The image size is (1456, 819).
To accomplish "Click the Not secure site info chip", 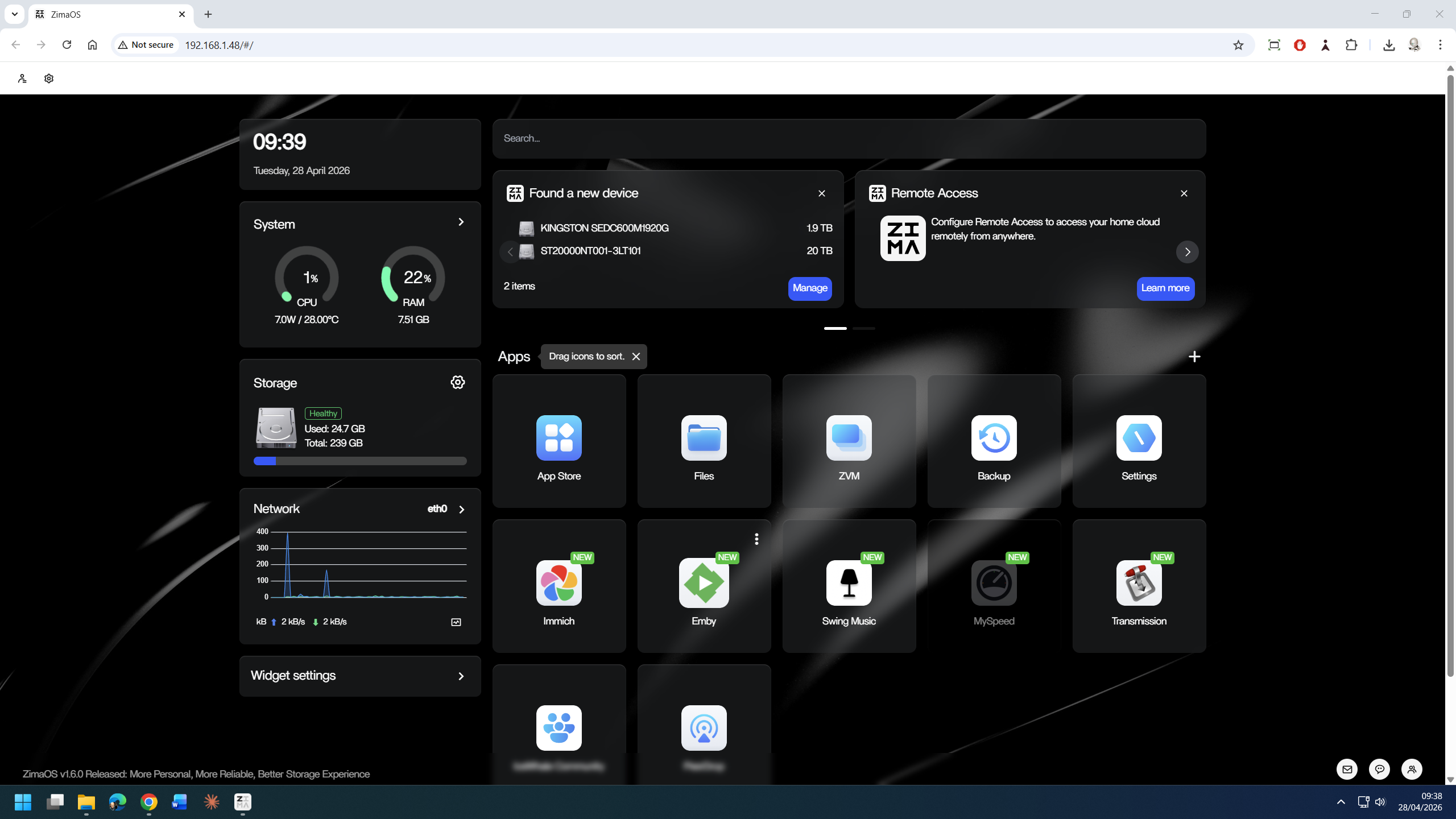I will coord(146,45).
